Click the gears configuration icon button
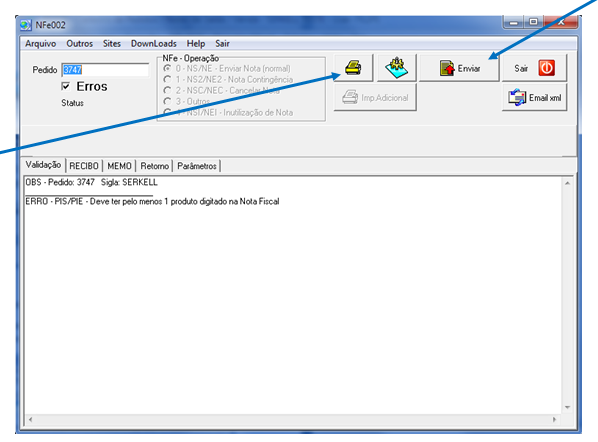The height and width of the screenshot is (442, 598). tap(396, 68)
